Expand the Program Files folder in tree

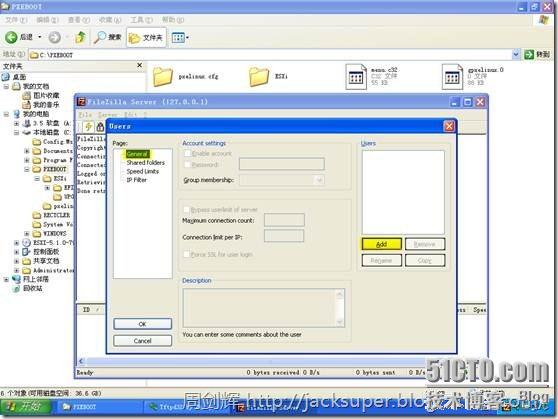(x=27, y=160)
